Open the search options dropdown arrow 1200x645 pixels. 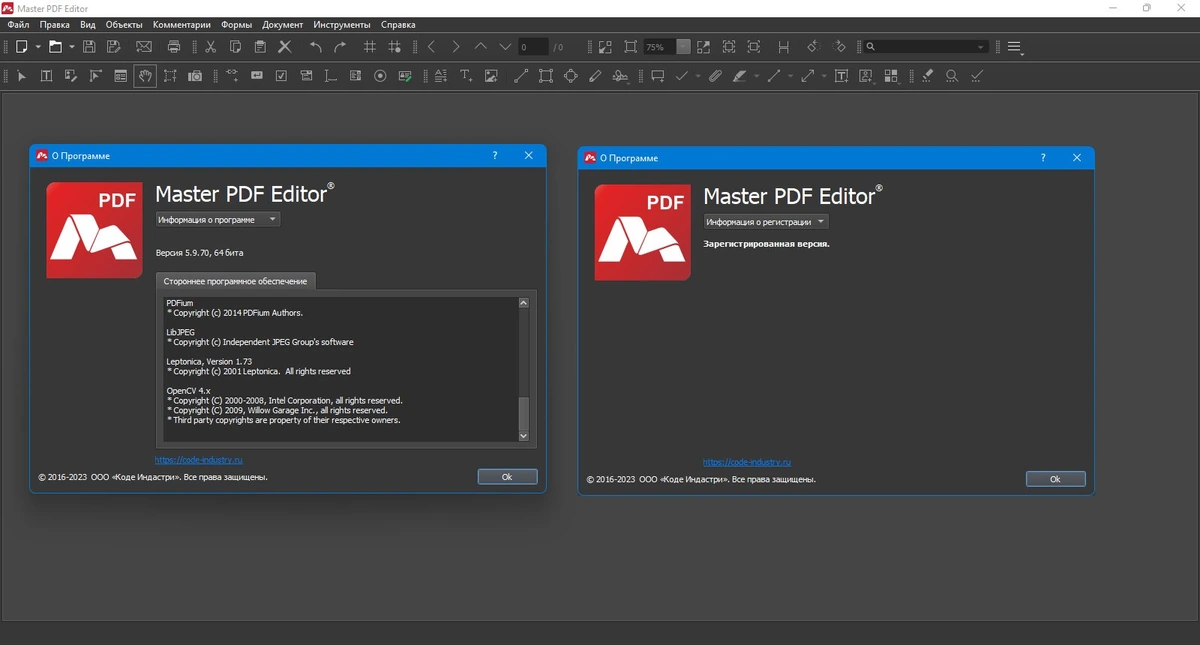coord(980,47)
